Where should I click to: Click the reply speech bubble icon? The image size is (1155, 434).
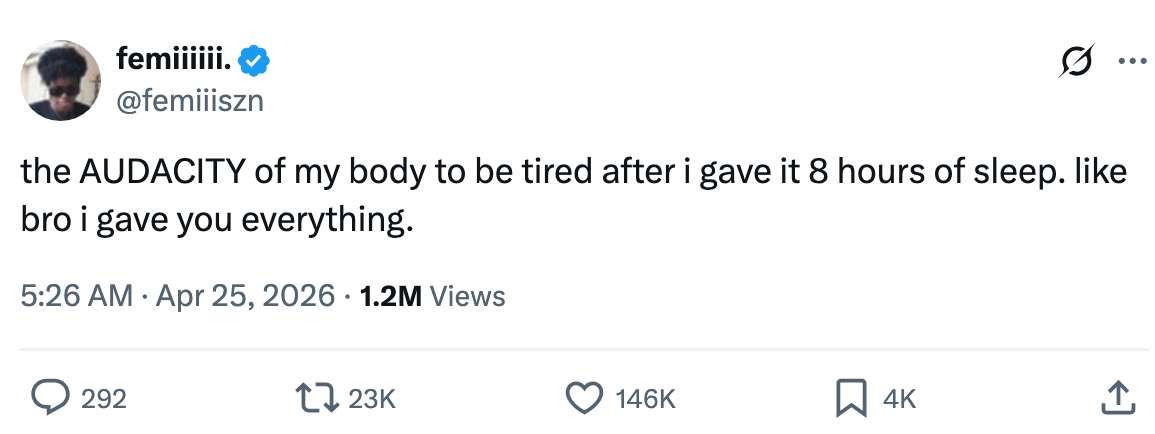point(47,398)
